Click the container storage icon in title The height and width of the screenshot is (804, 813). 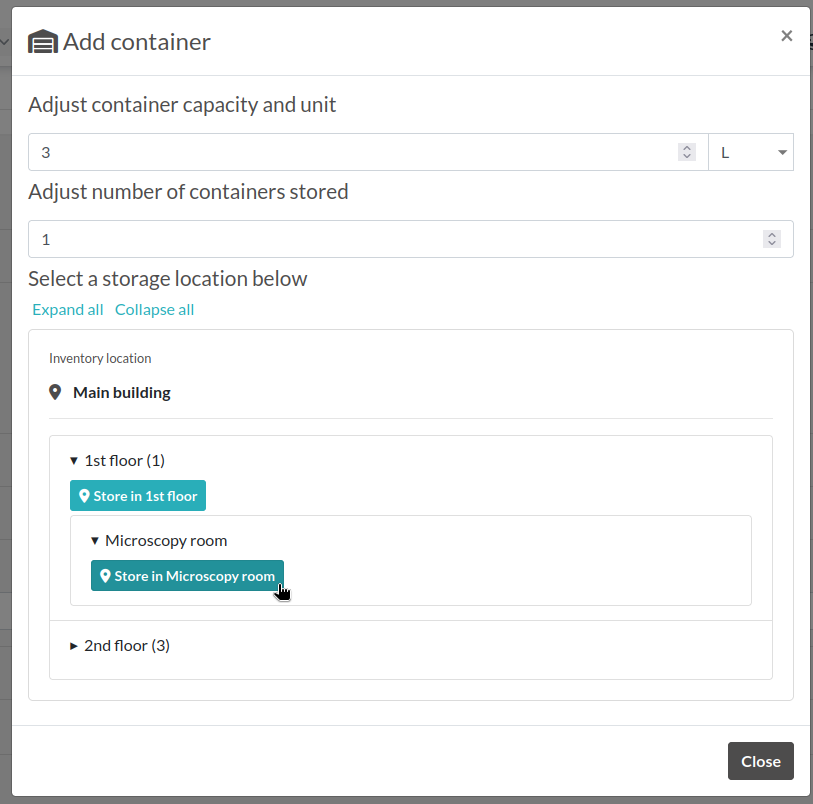[43, 41]
